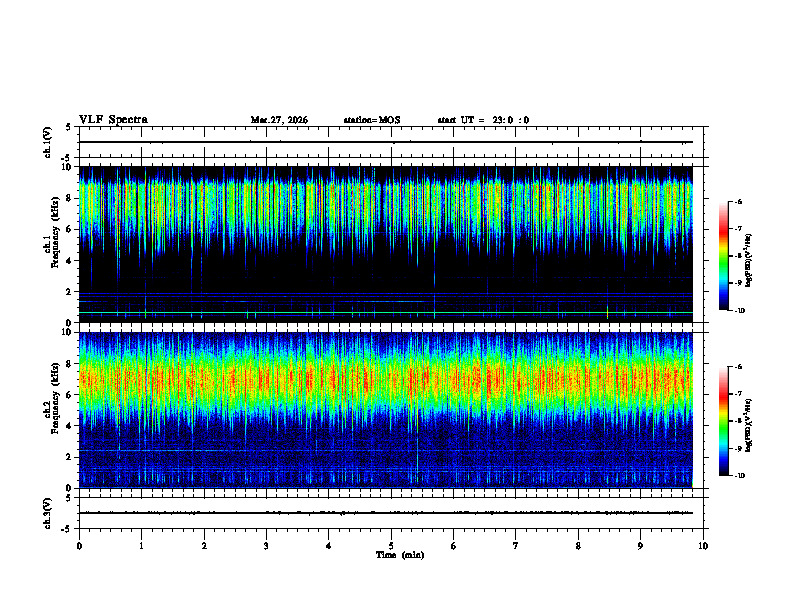
Task: Click the ch.2 colorbar tick "-10"
Action: point(739,476)
